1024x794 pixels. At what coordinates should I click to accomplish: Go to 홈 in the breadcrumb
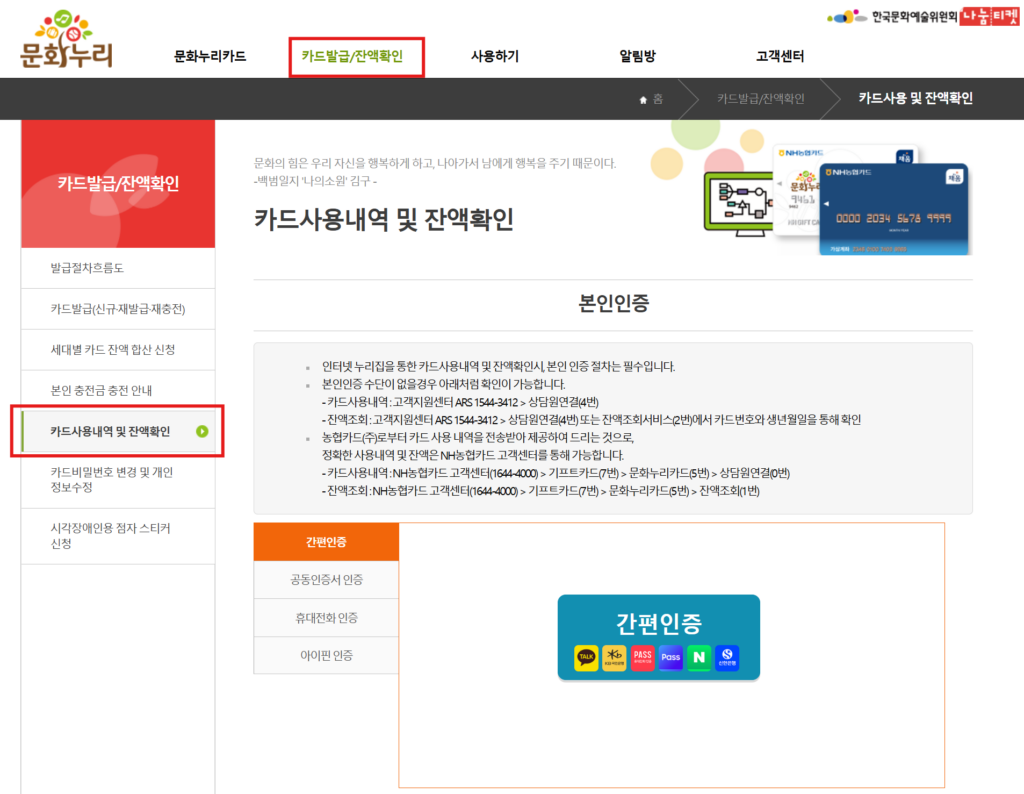point(658,99)
